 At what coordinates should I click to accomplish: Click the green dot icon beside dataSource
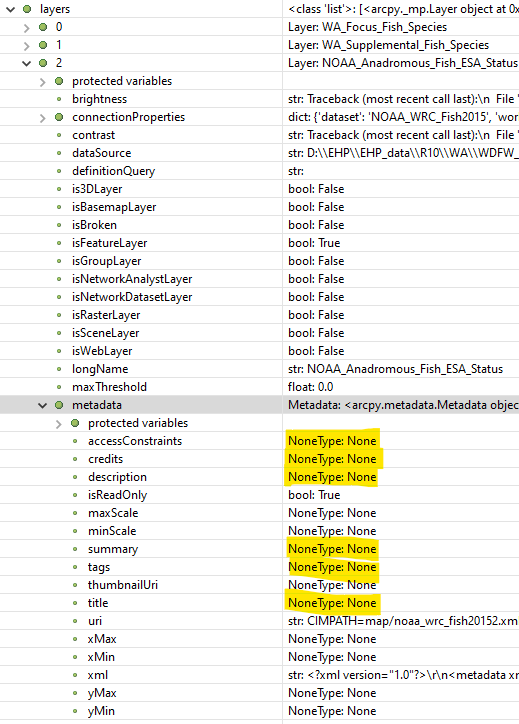click(x=59, y=153)
